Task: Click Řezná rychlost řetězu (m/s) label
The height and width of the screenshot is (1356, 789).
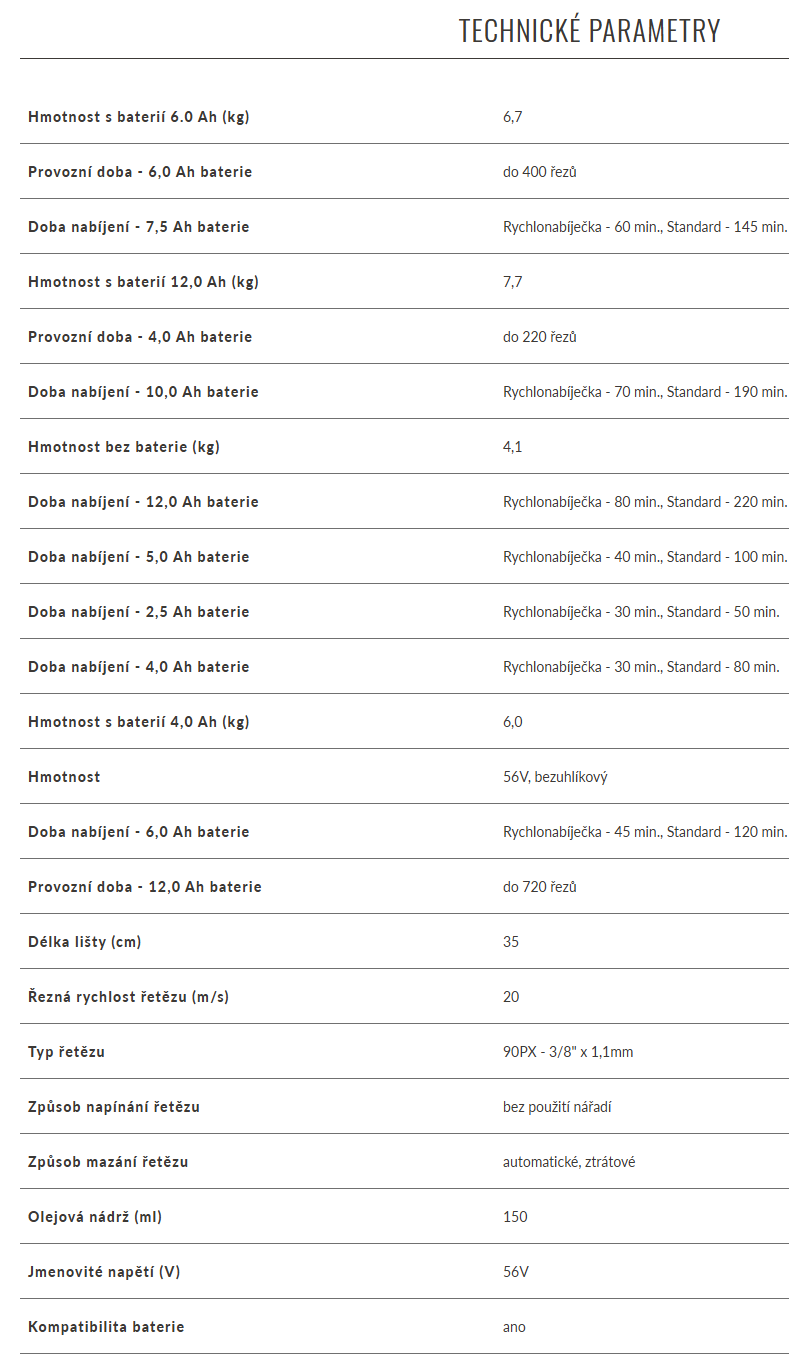Action: tap(128, 997)
